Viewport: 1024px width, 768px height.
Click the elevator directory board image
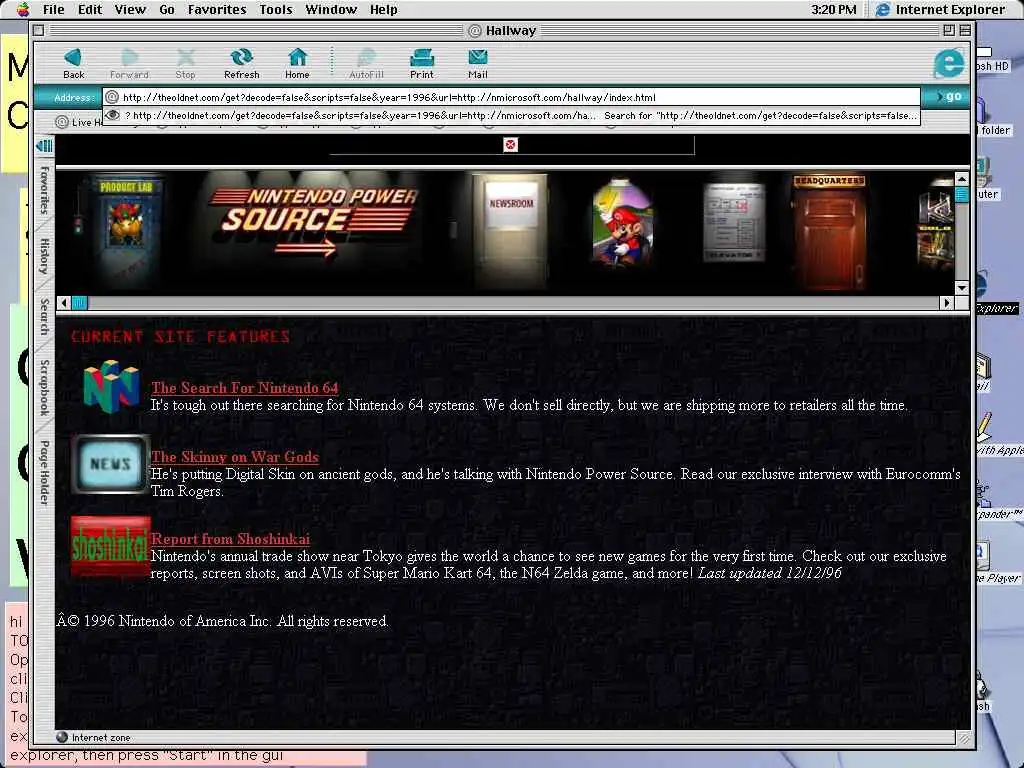pos(734,222)
